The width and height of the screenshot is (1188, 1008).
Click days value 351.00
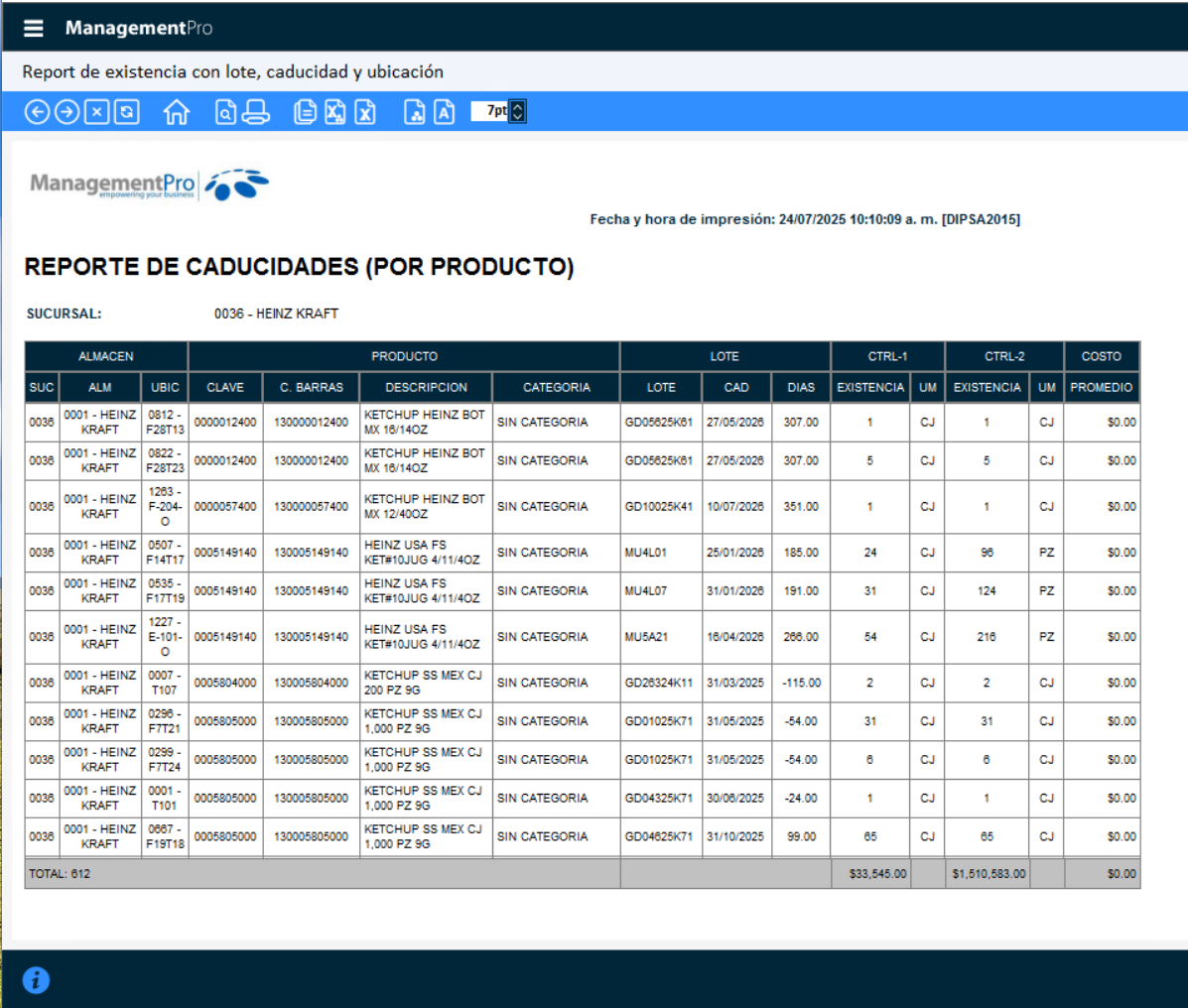(x=802, y=507)
